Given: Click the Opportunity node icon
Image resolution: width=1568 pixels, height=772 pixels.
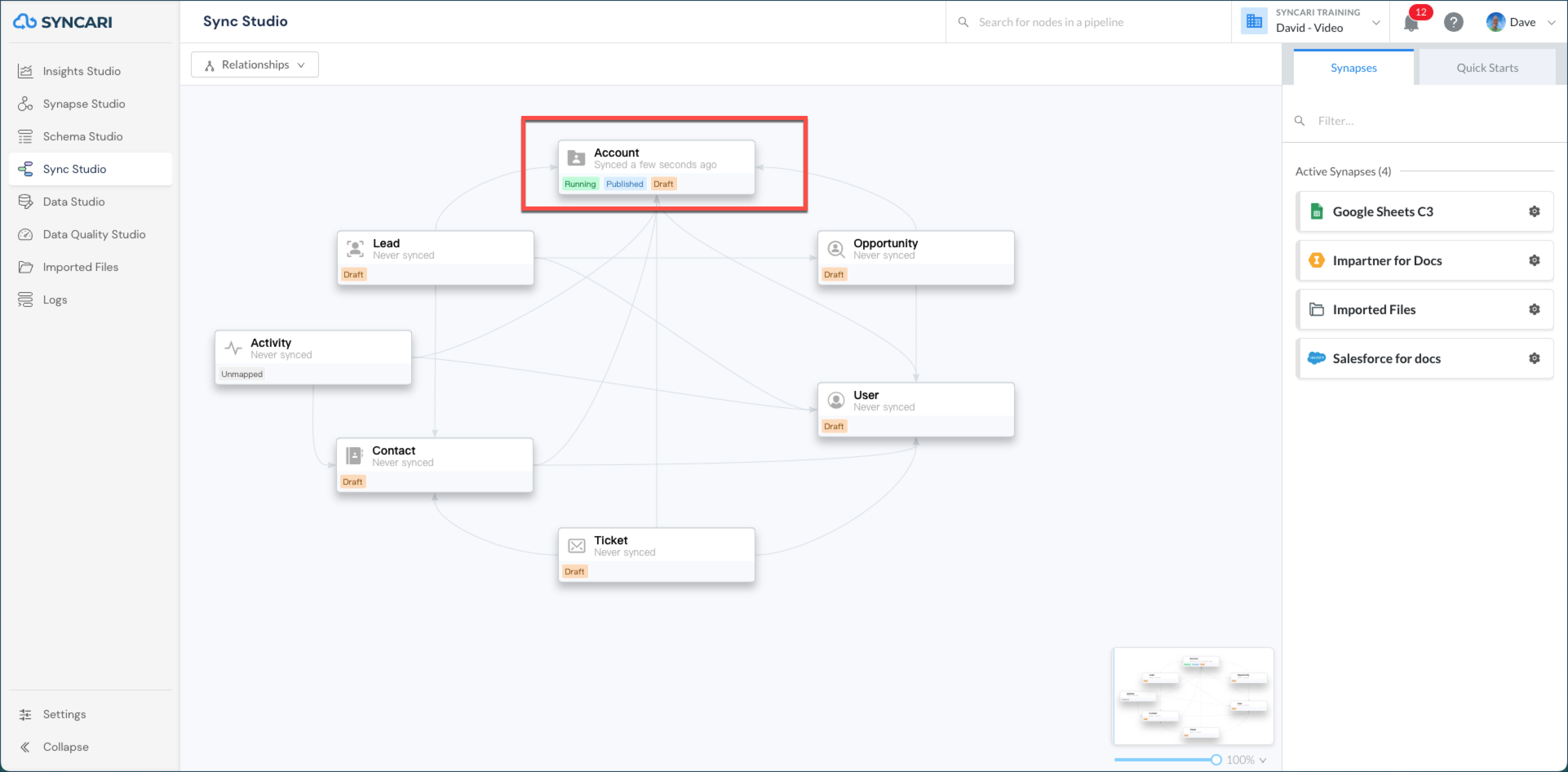Looking at the screenshot, I should tap(836, 248).
